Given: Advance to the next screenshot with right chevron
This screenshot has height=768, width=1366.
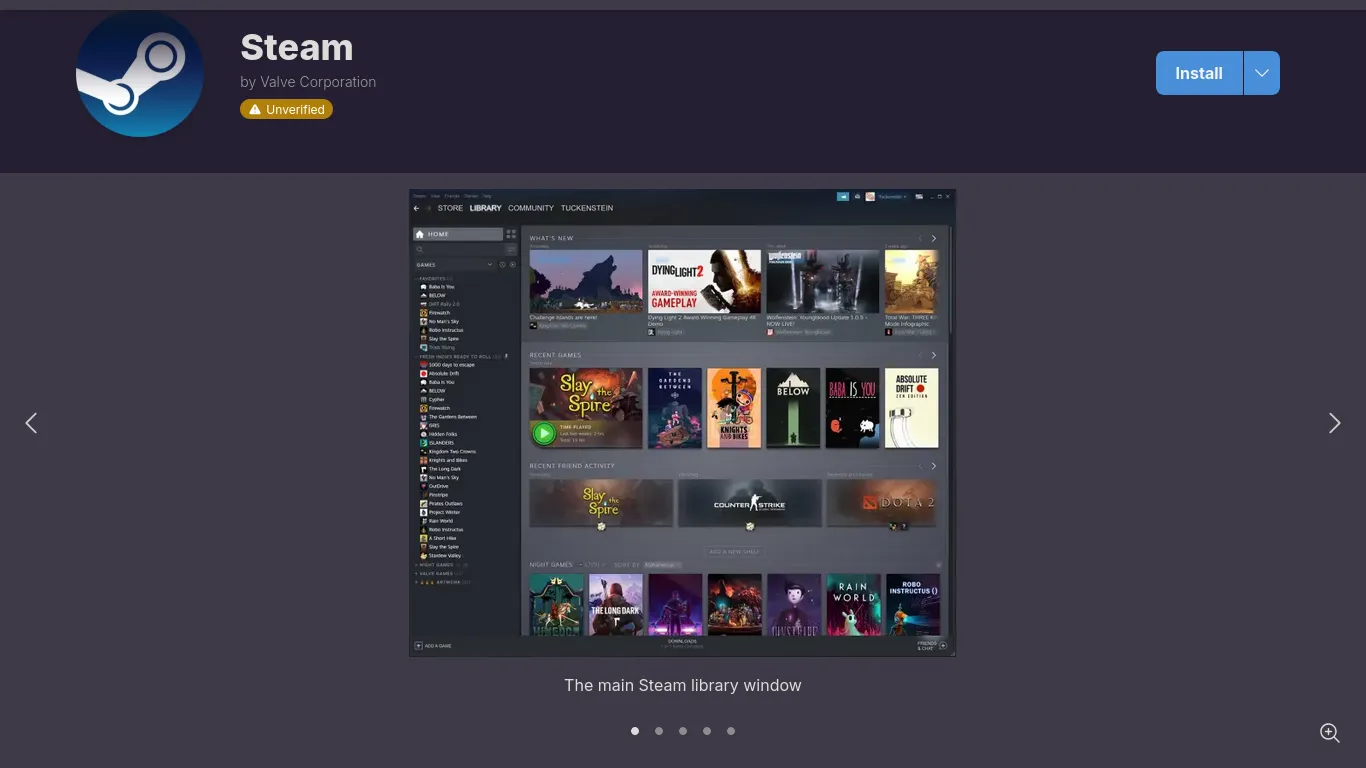Looking at the screenshot, I should pos(1334,423).
